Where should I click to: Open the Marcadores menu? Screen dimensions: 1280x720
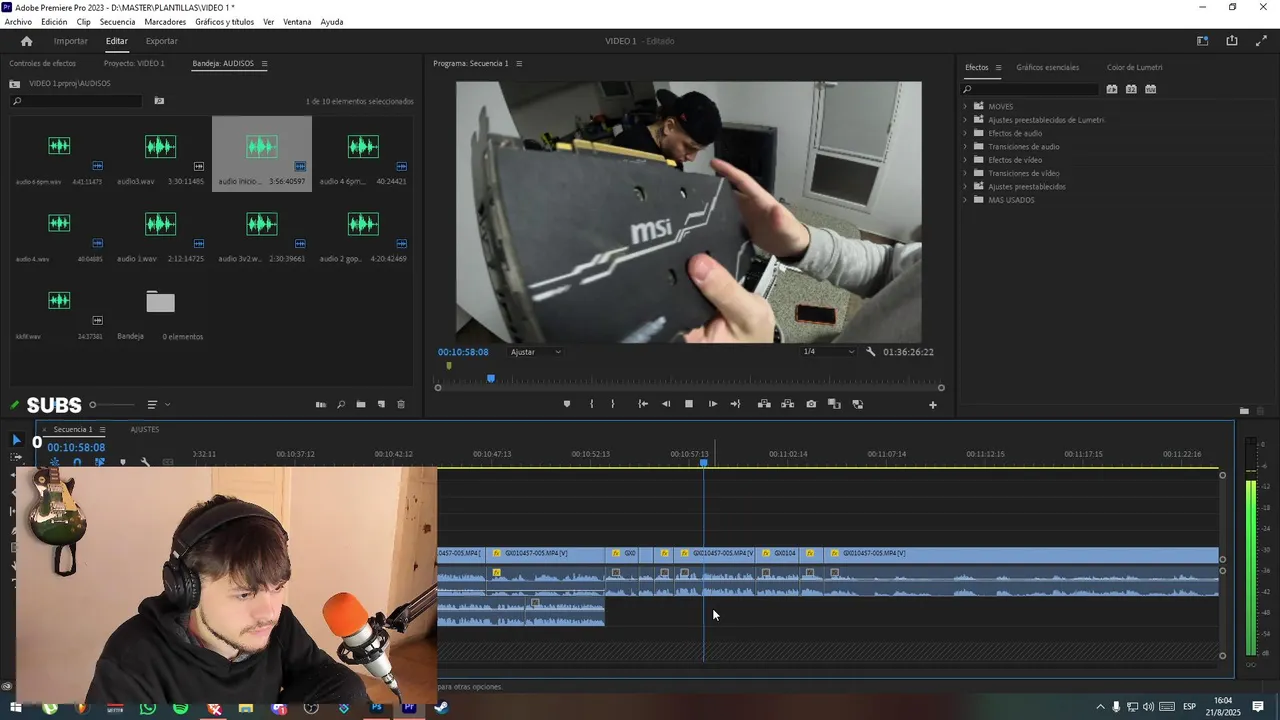pyautogui.click(x=165, y=22)
